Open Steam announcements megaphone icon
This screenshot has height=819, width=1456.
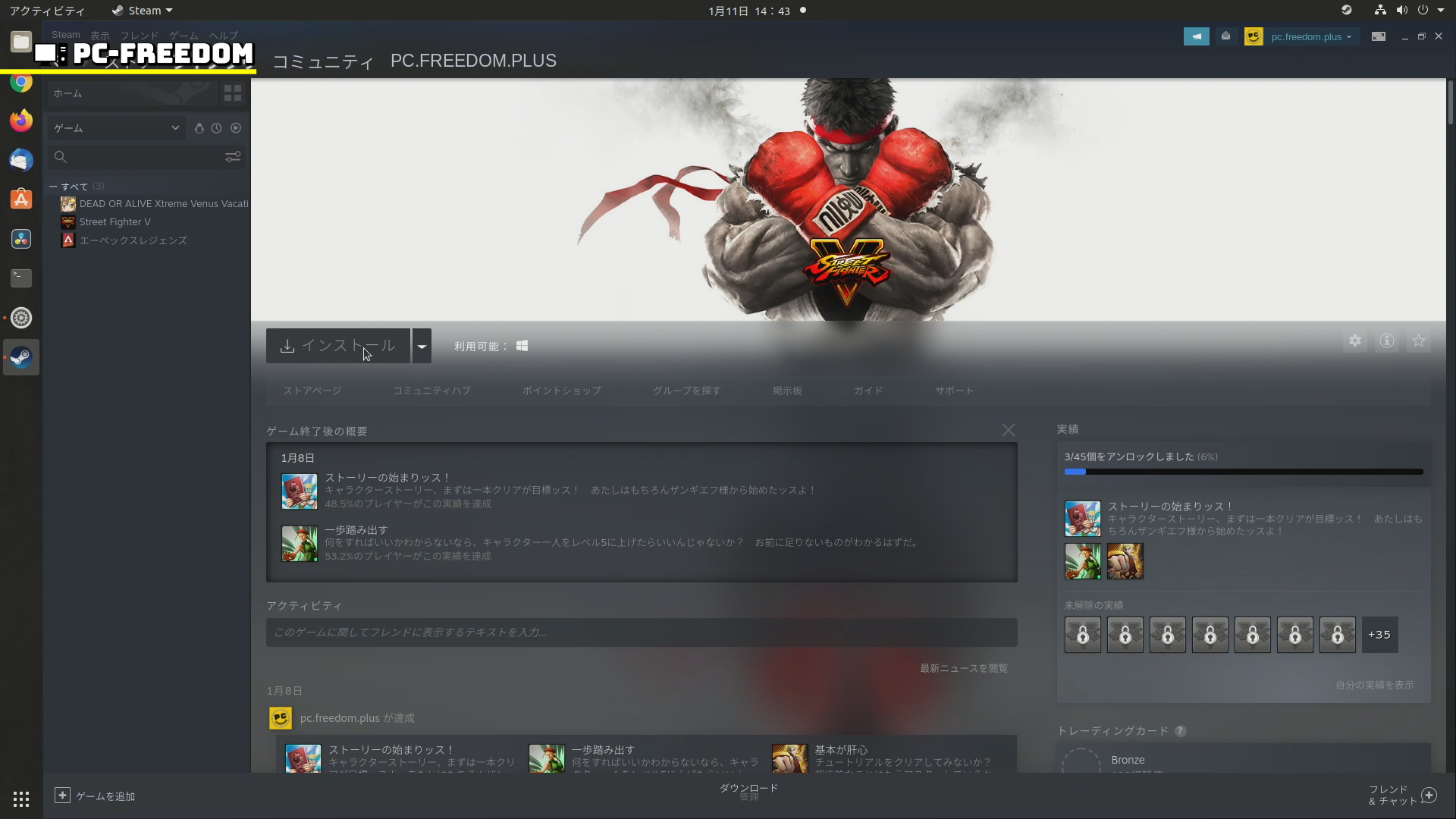1196,36
